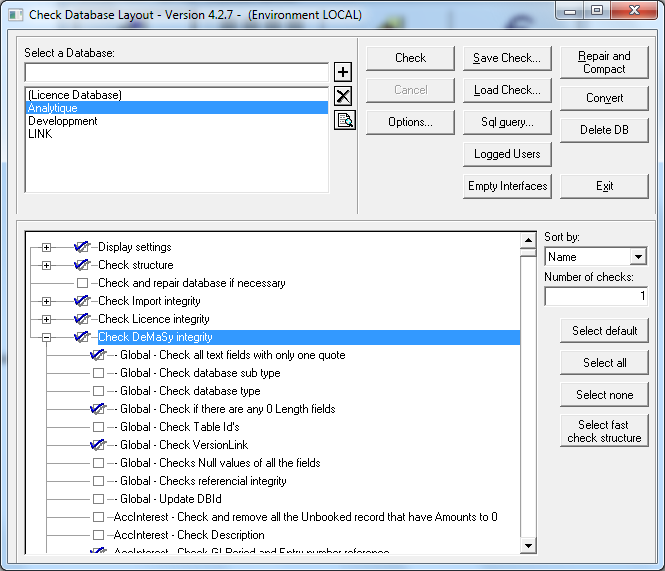Enable Global - Checks Null values checkbox
The image size is (665, 571).
pos(98,463)
